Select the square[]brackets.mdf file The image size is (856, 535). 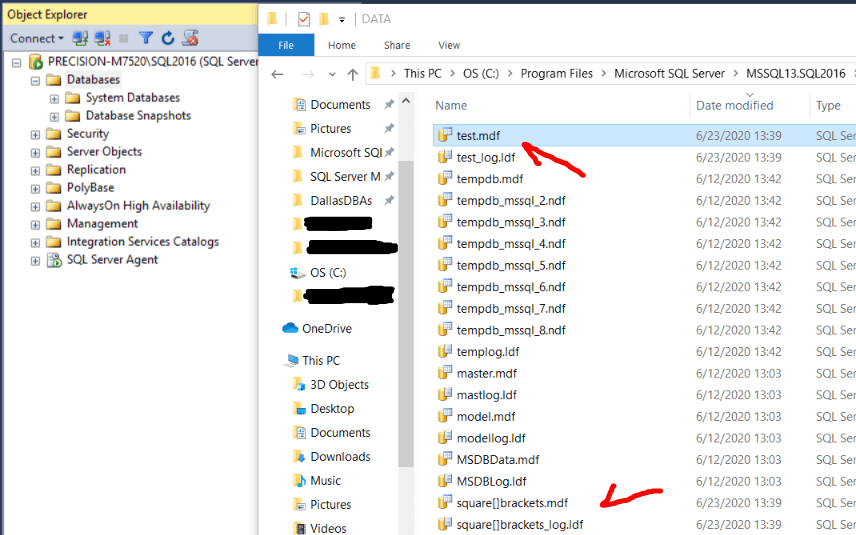point(512,503)
